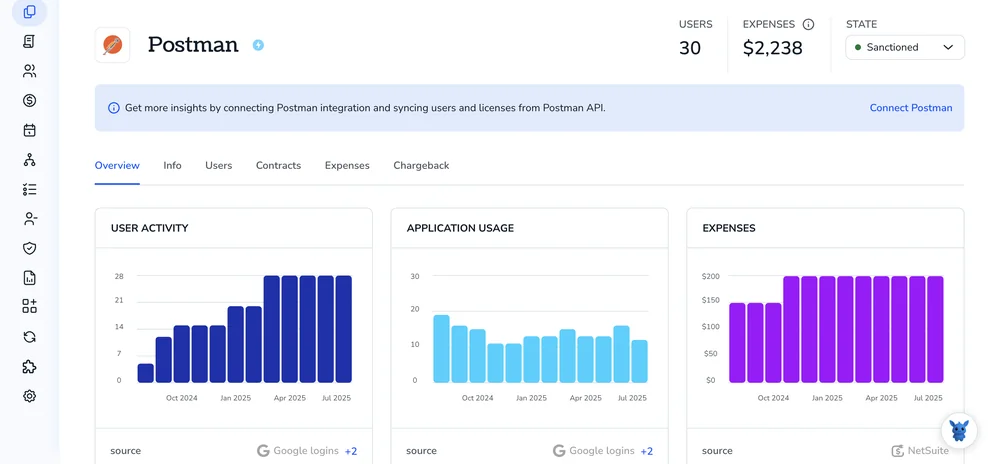Click Apr 2025 label in Expenses chart

click(x=881, y=398)
